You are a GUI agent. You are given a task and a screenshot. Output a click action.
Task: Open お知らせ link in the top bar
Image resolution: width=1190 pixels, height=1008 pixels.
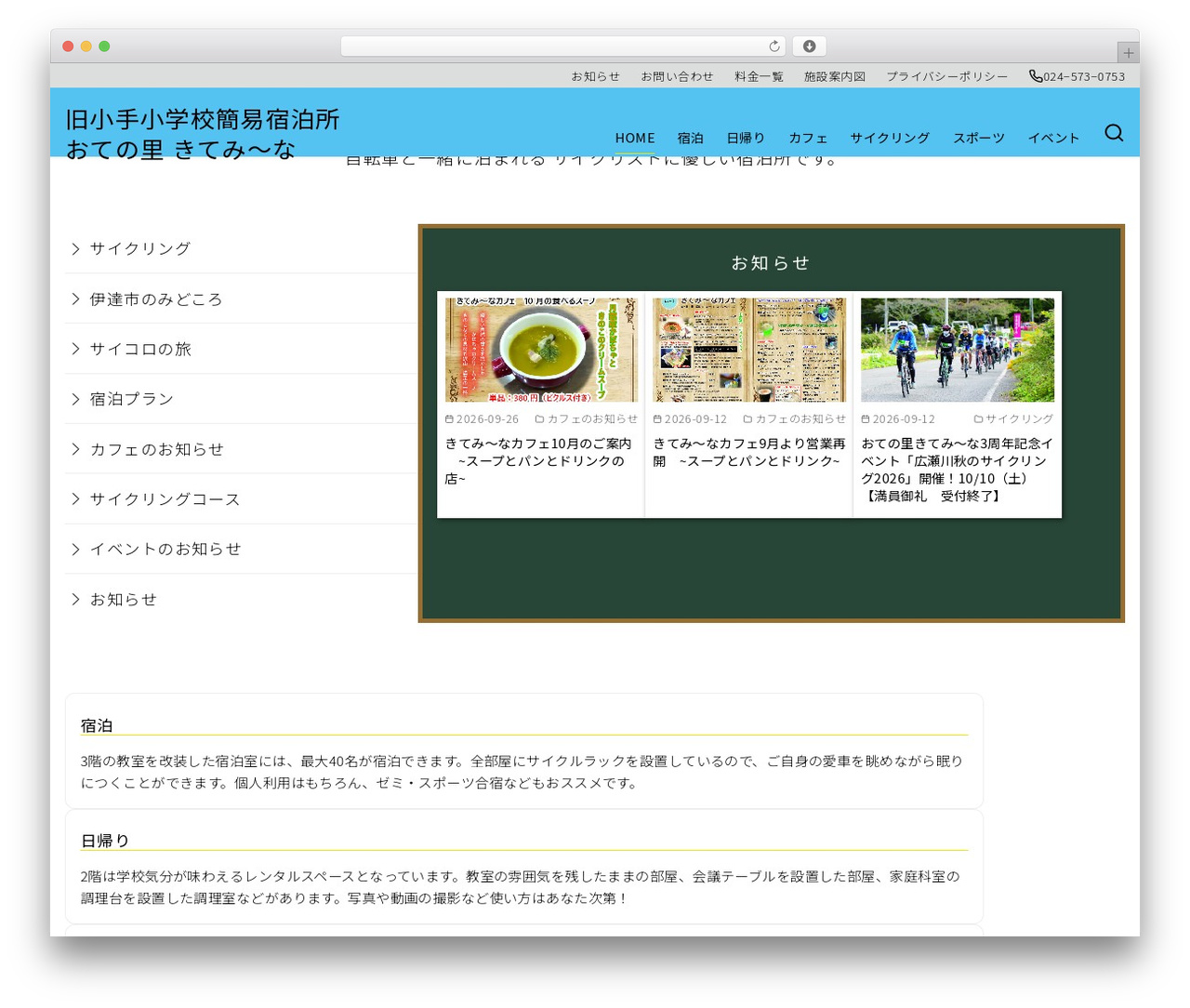coord(595,76)
